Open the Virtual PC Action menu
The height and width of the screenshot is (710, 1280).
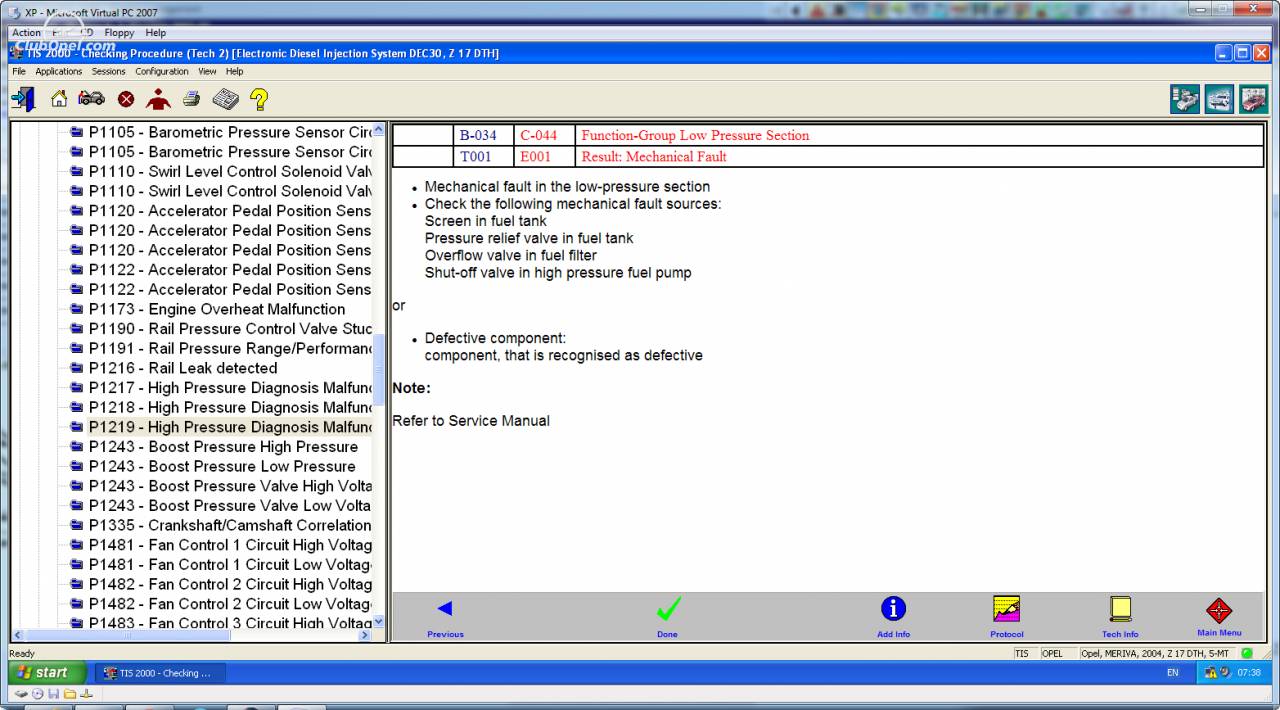coord(26,33)
